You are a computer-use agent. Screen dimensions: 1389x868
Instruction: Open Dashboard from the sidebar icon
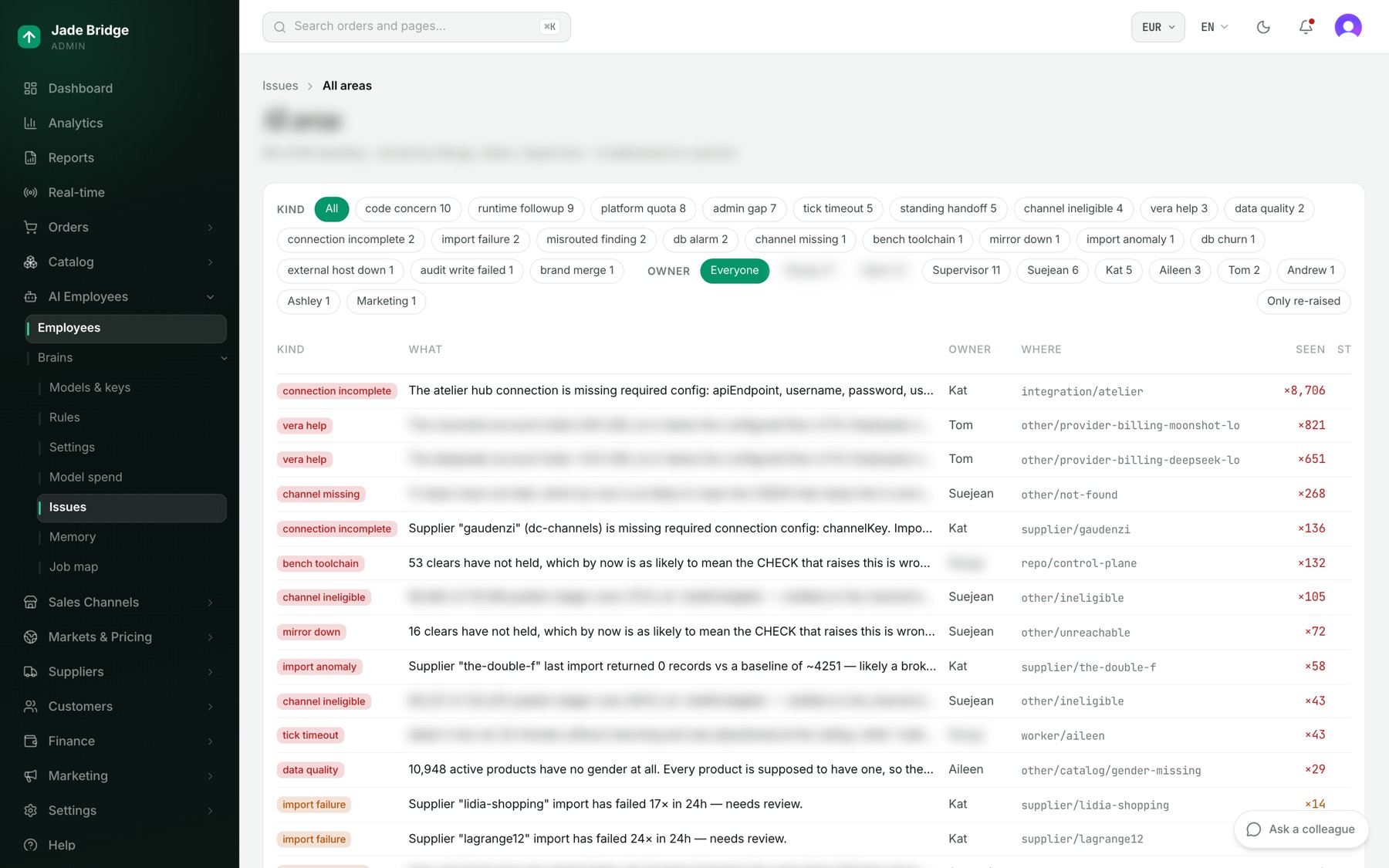[31, 89]
